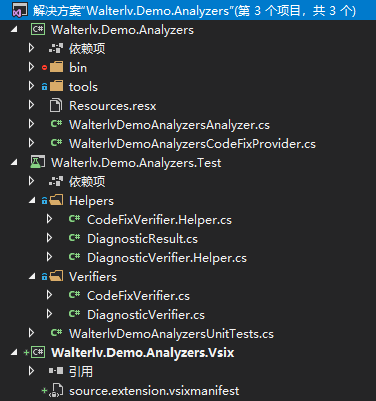376x401 pixels.
Task: Expand CodeFixVerifier.cs node
Action: pos(49,295)
